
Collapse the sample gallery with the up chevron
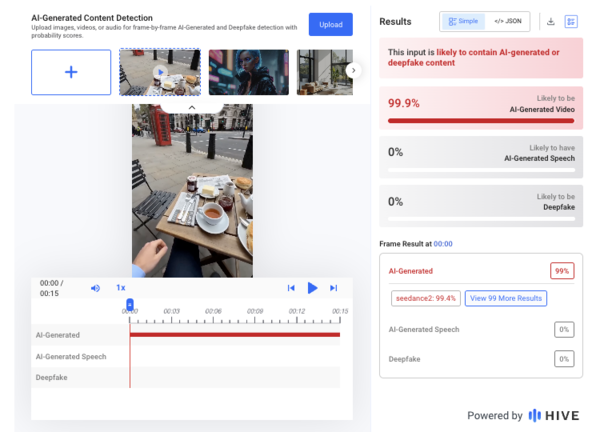192,108
